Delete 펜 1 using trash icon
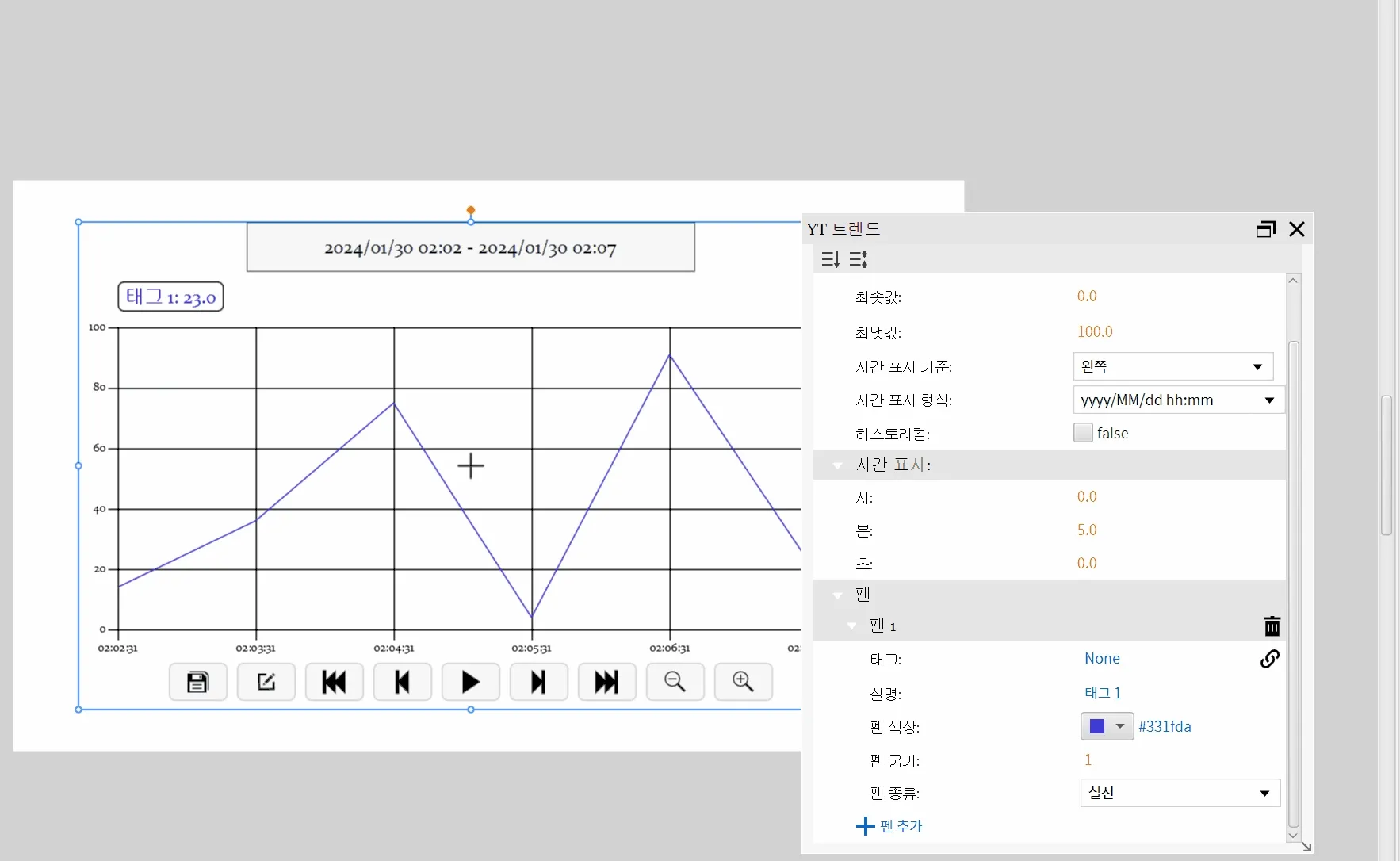1400x861 pixels. [1272, 626]
